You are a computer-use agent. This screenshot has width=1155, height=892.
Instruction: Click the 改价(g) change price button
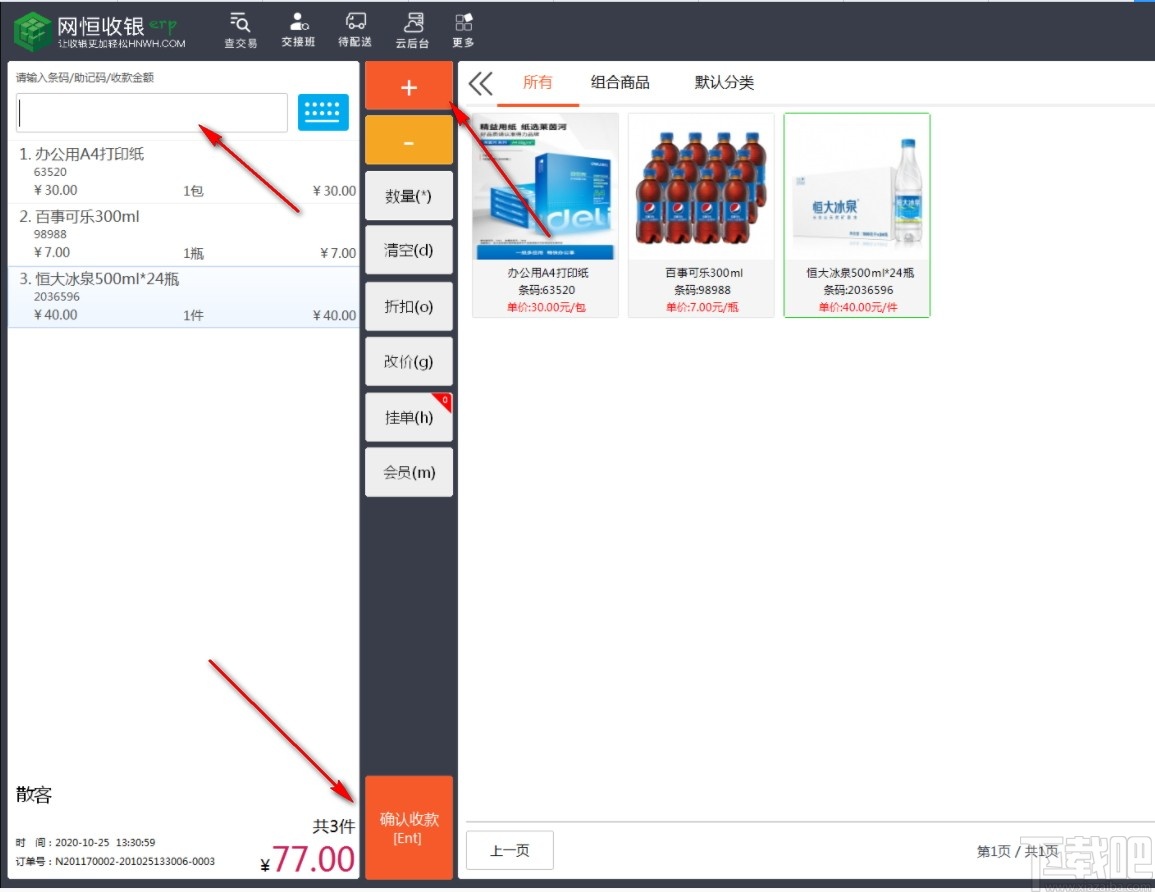click(409, 362)
